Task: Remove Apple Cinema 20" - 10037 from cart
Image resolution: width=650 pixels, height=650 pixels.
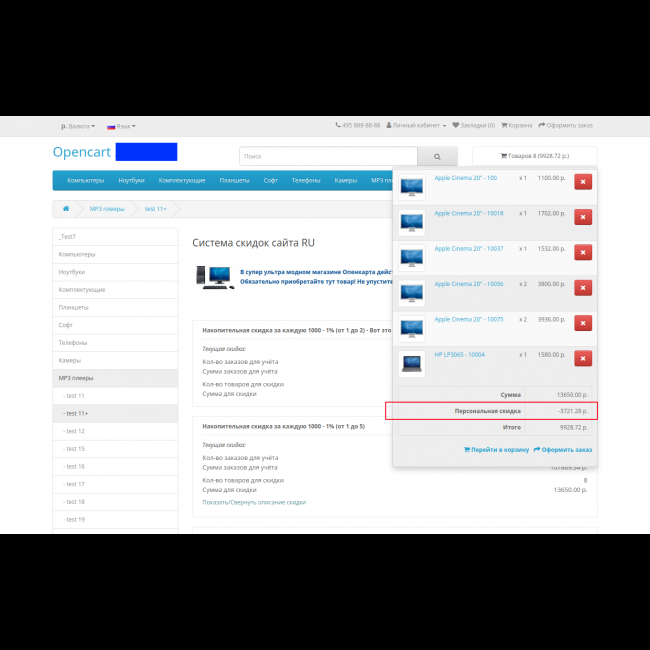Action: 583,252
